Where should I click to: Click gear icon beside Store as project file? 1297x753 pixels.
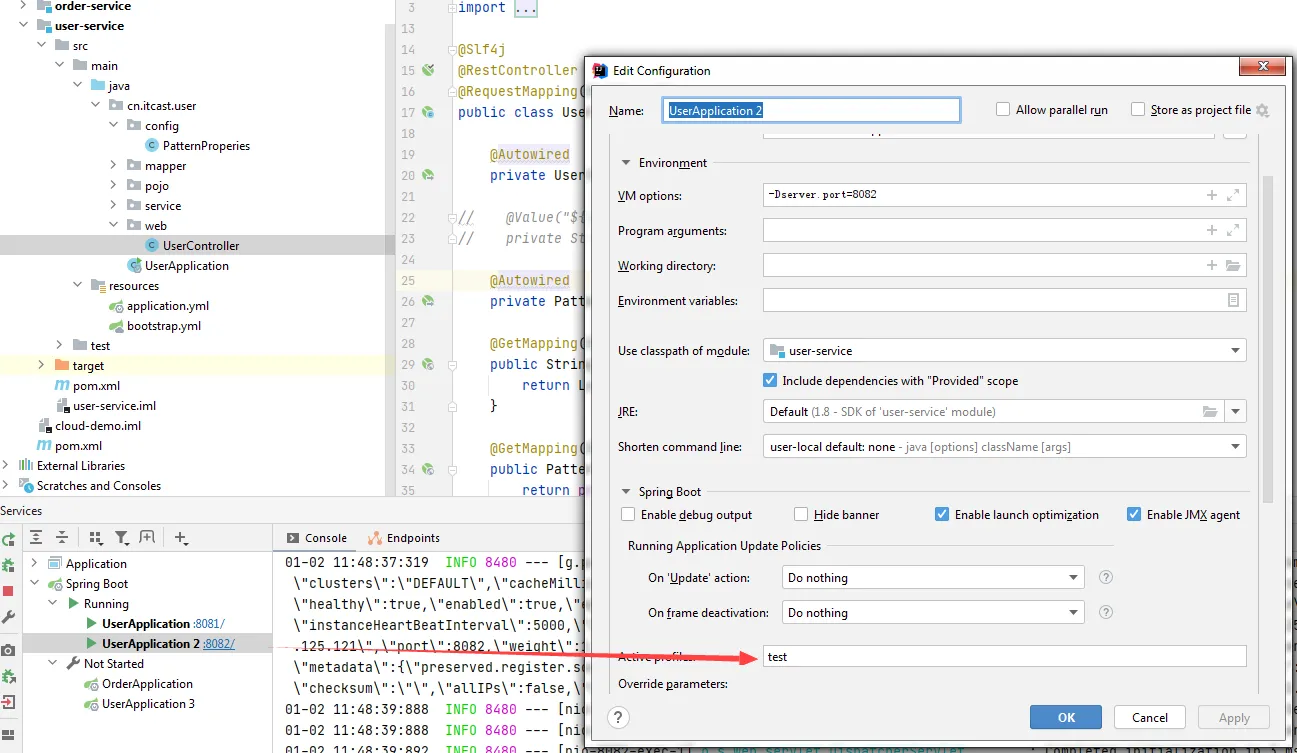click(x=1262, y=110)
